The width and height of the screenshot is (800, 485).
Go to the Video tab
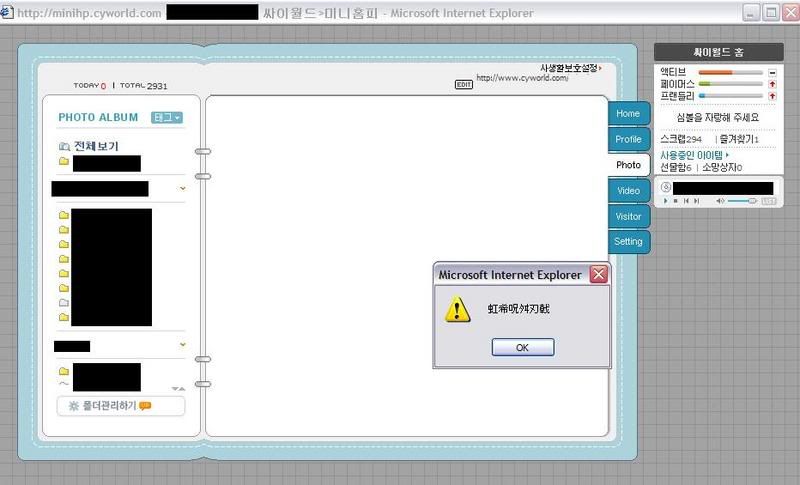click(x=628, y=190)
